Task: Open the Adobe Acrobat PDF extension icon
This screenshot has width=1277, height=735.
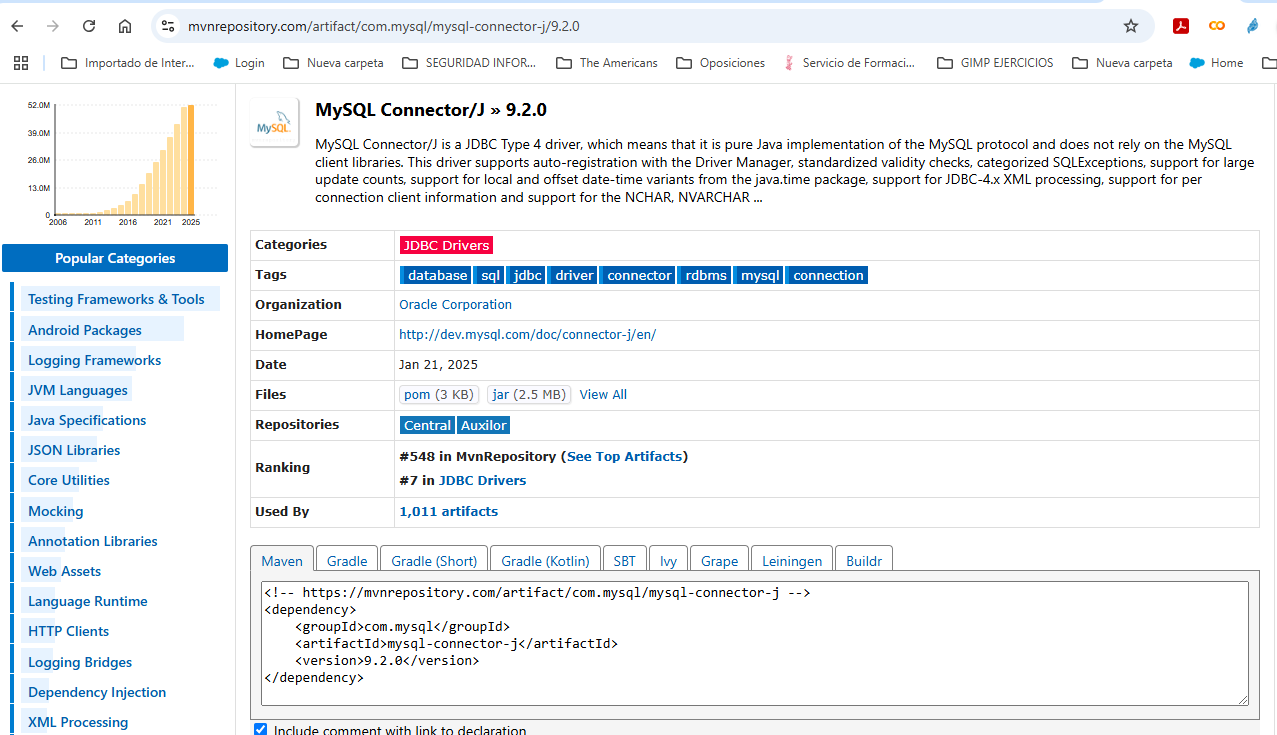Action: tap(1181, 26)
